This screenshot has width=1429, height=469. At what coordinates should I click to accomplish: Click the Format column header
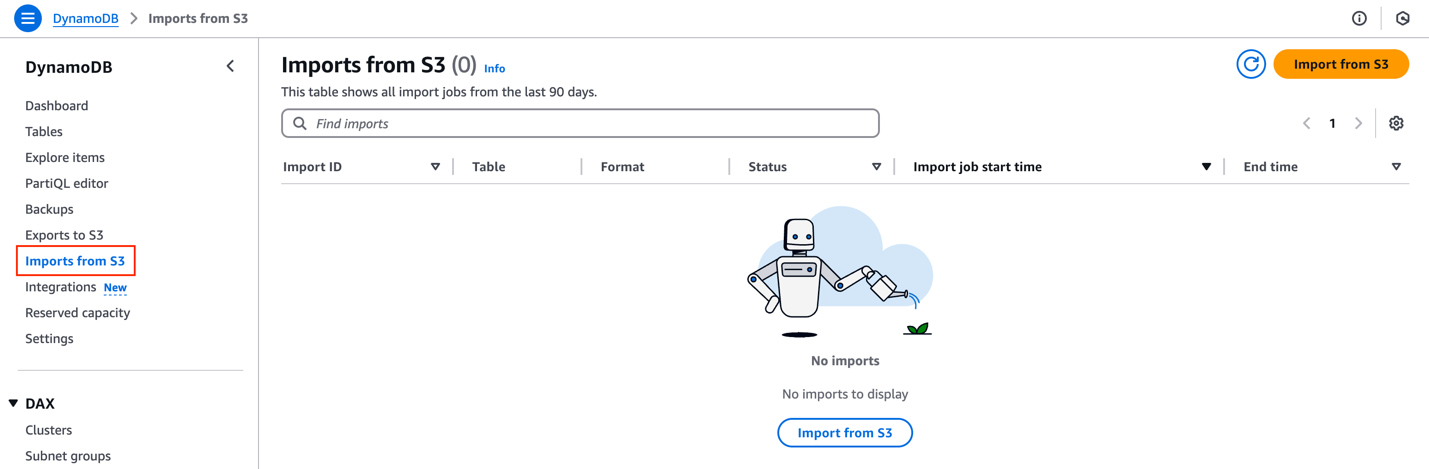622,167
